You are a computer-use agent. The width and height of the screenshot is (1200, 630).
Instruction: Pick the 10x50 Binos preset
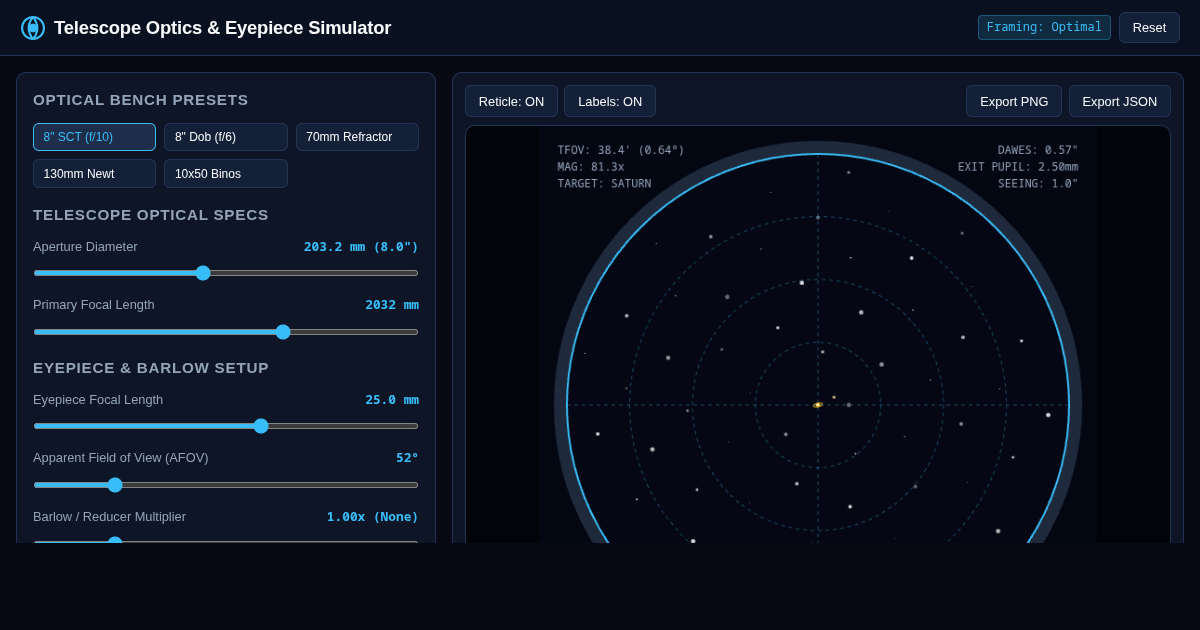pos(226,174)
